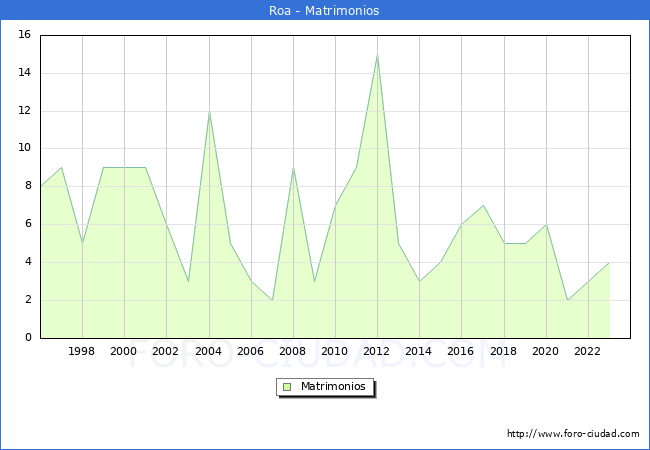The width and height of the screenshot is (650, 450).
Task: Select the 2014 x-axis year label
Action: click(419, 351)
